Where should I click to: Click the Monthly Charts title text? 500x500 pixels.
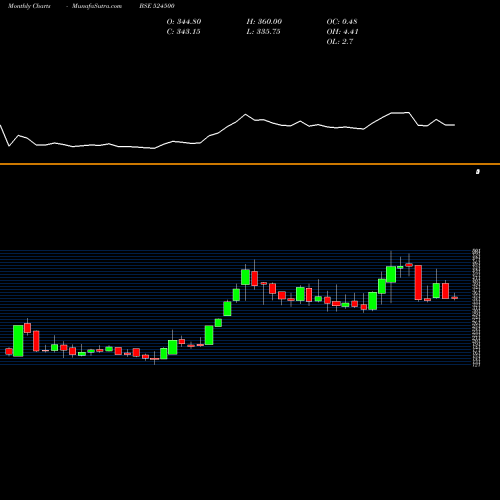coord(29,6)
